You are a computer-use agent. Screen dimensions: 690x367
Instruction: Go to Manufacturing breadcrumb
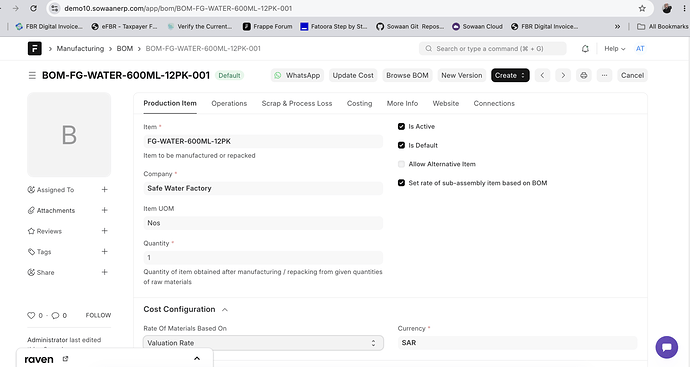80,49
